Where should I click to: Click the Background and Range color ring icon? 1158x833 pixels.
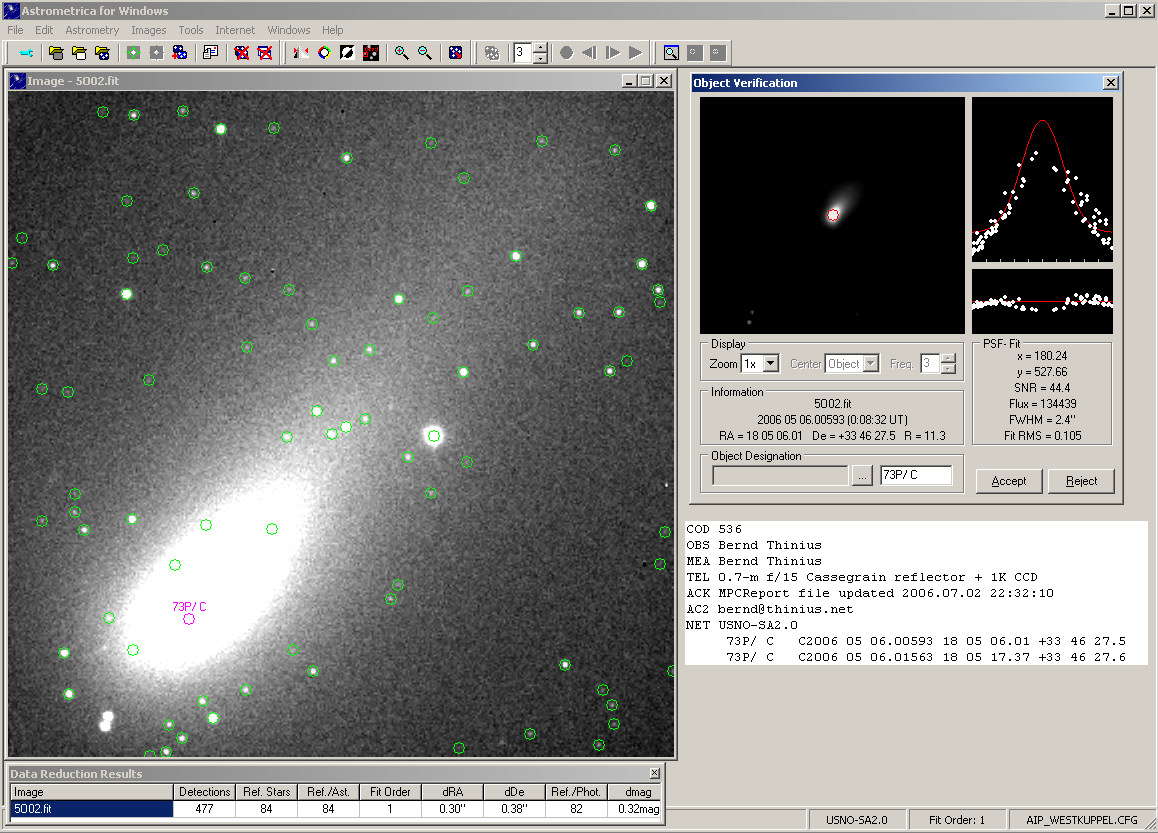(324, 53)
